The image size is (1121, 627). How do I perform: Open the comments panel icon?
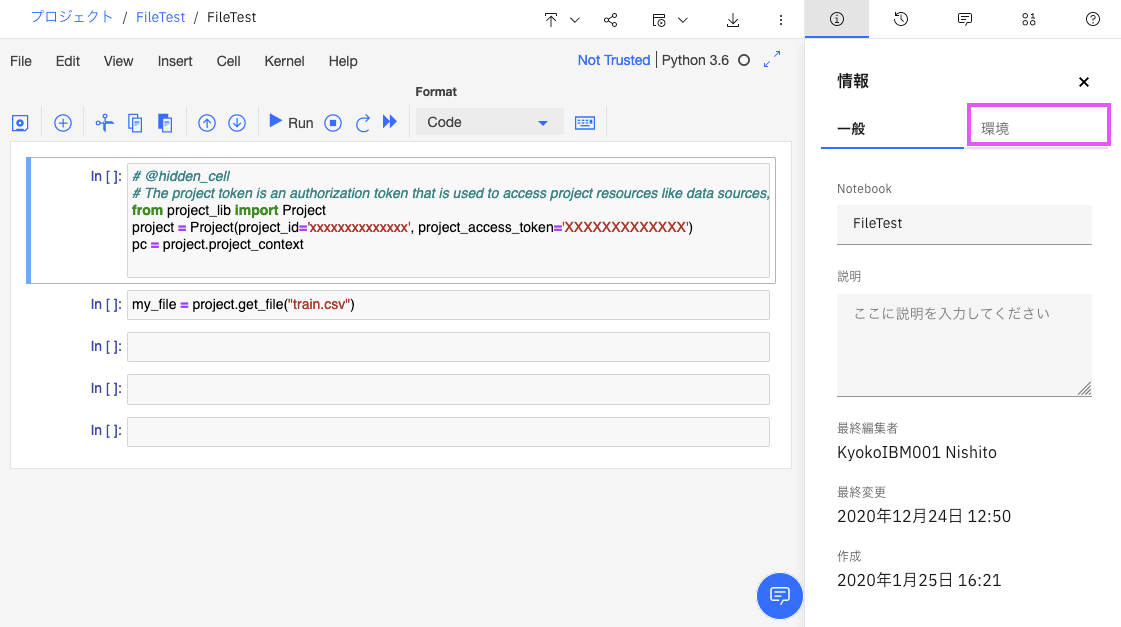(965, 19)
